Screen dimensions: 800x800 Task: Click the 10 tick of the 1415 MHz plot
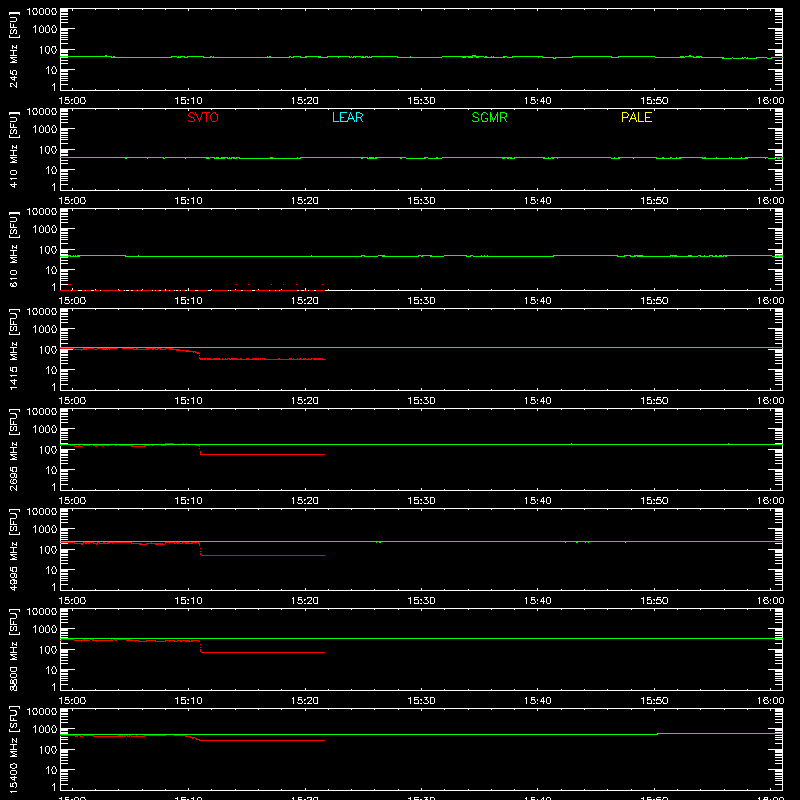[51, 370]
